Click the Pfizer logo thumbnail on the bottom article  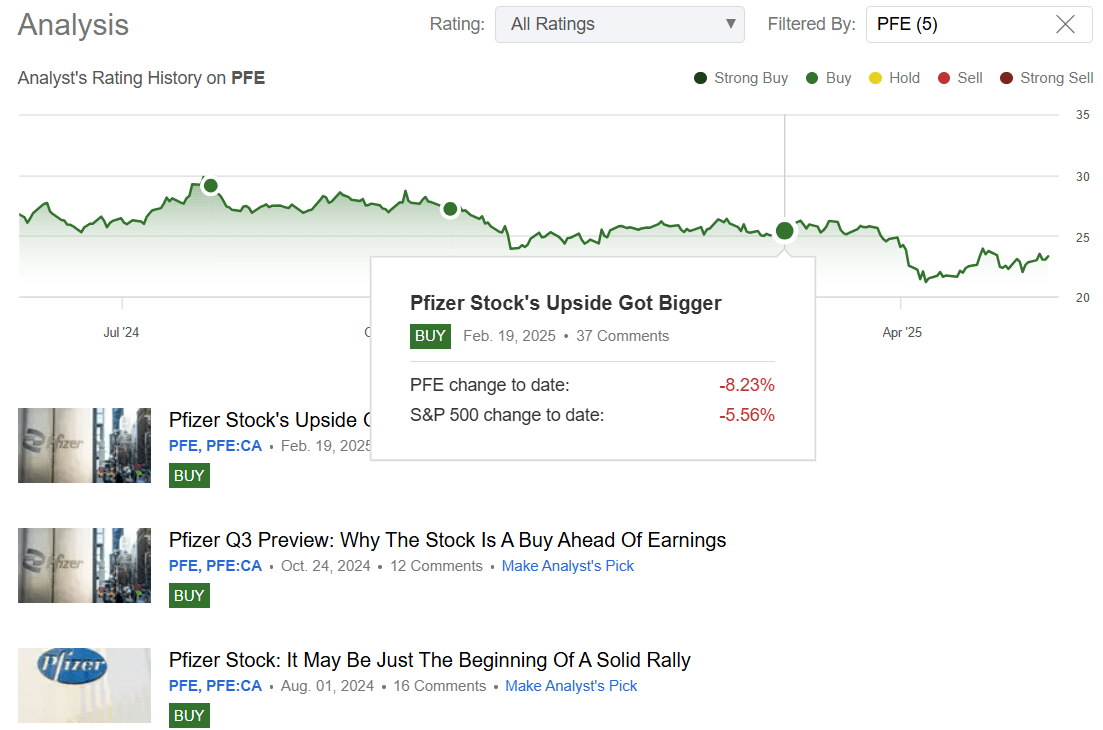click(84, 685)
